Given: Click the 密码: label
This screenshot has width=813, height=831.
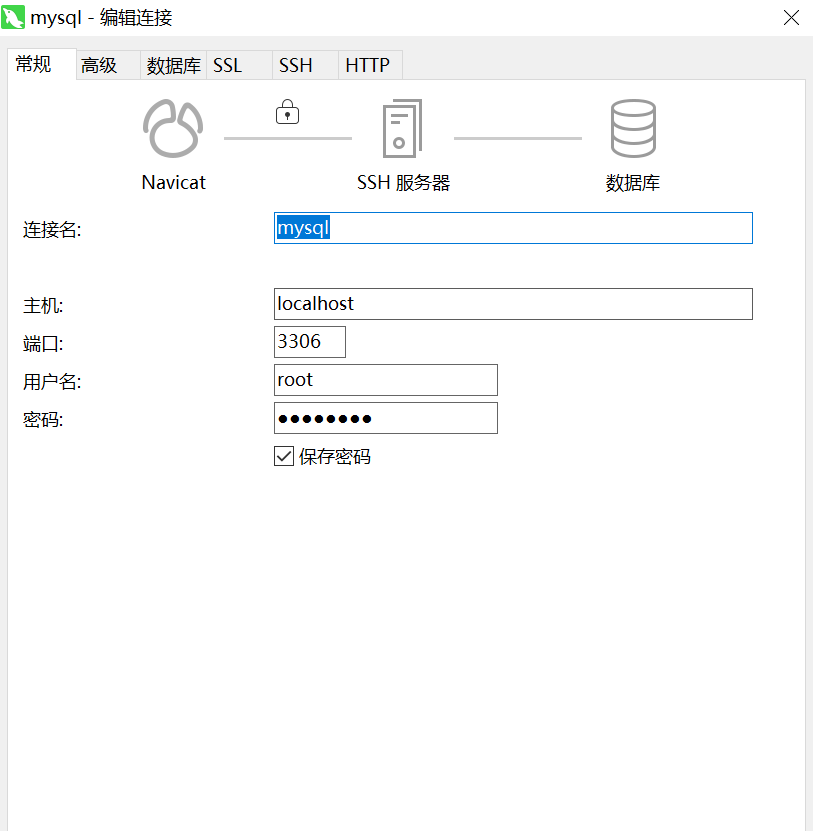Looking at the screenshot, I should (x=43, y=420).
